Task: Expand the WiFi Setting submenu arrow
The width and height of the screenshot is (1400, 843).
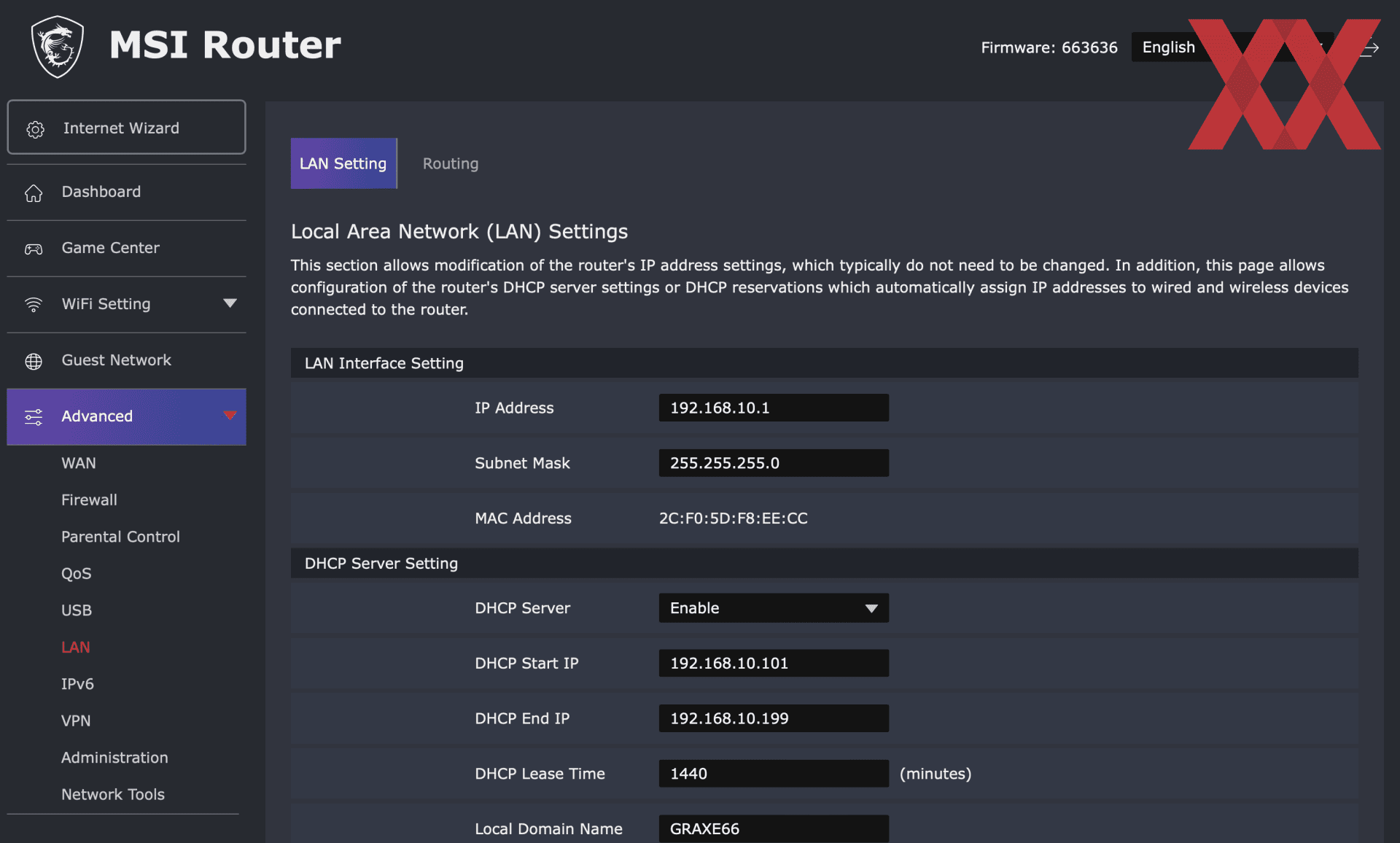Action: (230, 303)
